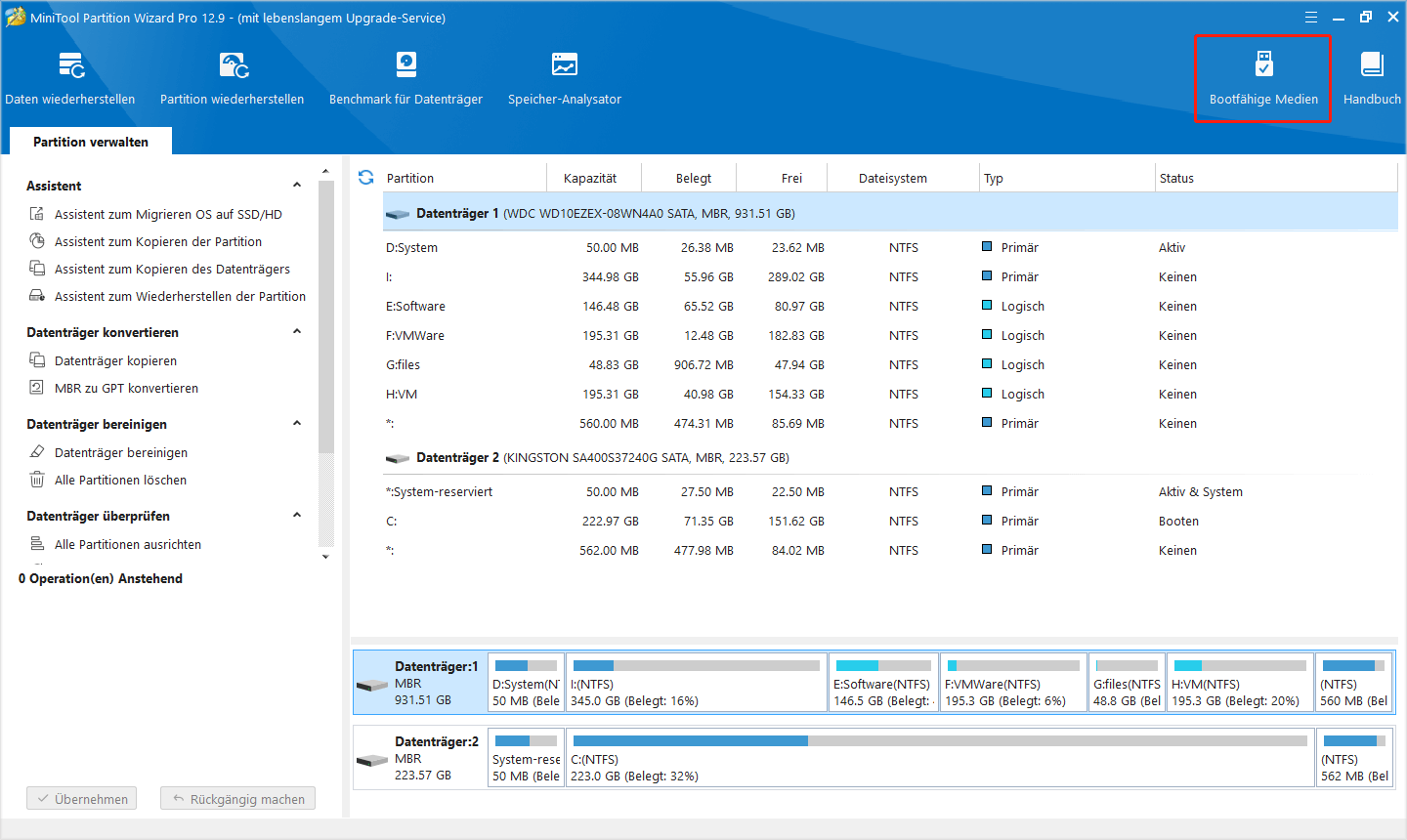This screenshot has height=840, width=1407.
Task: Open Daten wiederherstellen tool
Action: coord(70,78)
